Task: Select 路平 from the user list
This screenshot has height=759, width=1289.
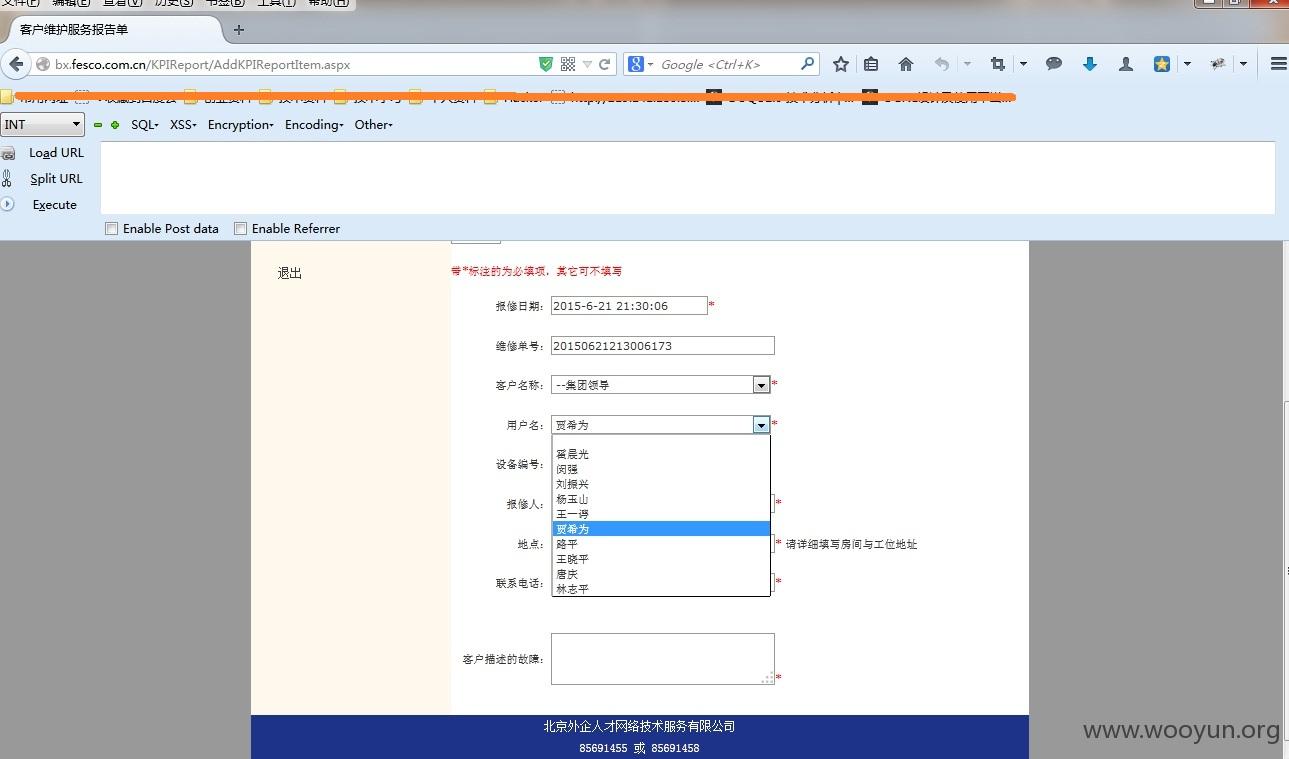Action: pyautogui.click(x=661, y=544)
